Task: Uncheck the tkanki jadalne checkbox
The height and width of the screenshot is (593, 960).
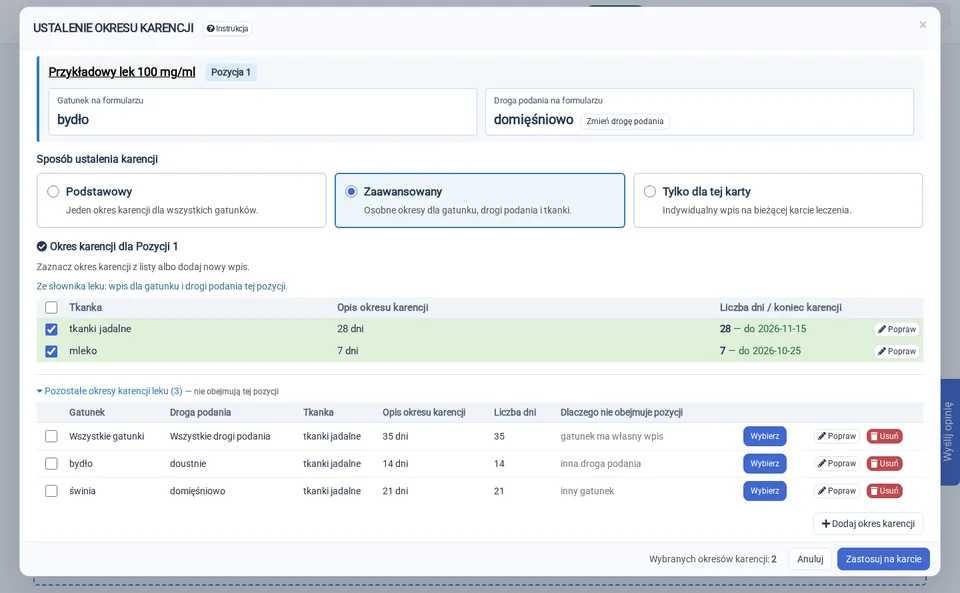Action: [51, 329]
